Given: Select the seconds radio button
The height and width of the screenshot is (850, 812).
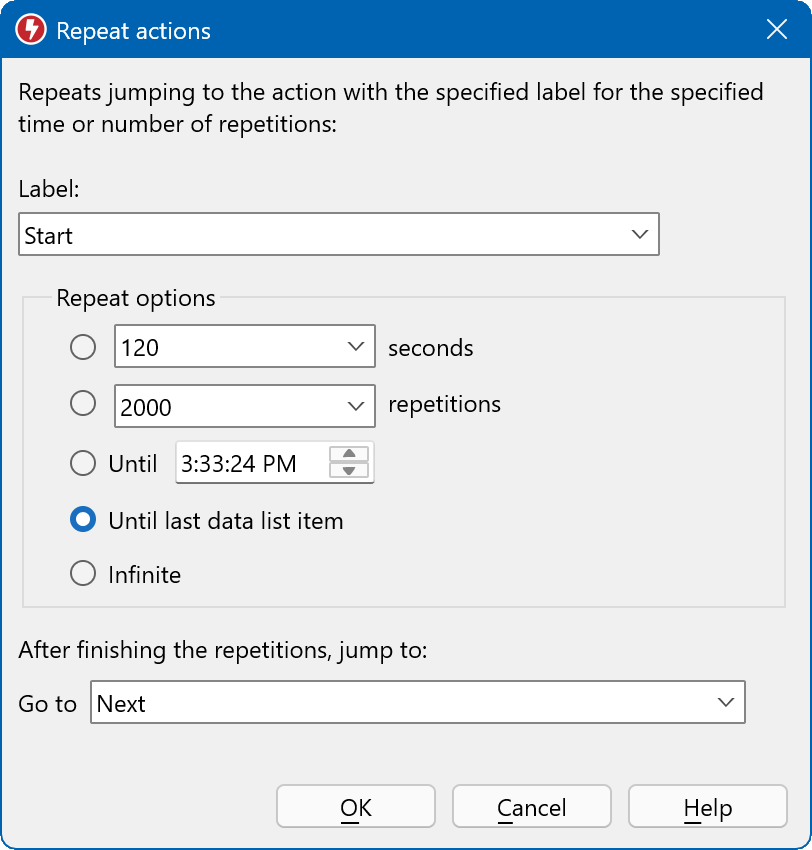Looking at the screenshot, I should click(x=83, y=347).
